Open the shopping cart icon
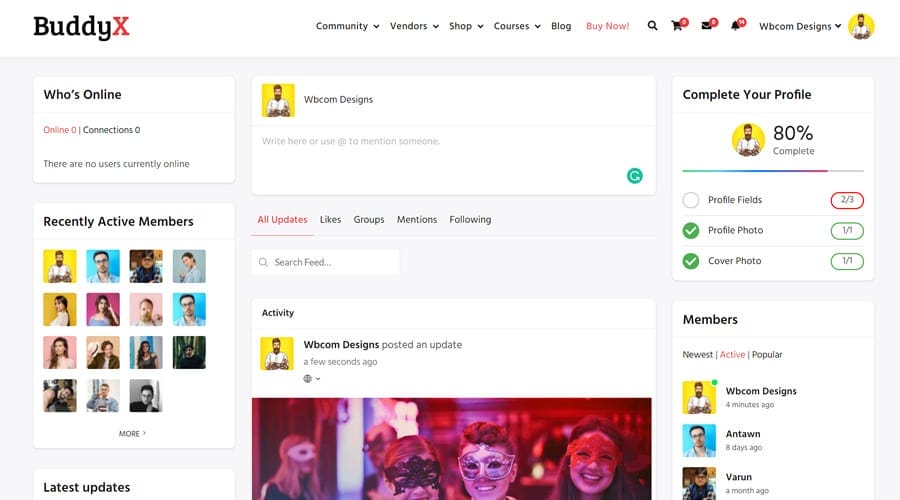Viewport: 900px width, 500px height. [x=677, y=26]
